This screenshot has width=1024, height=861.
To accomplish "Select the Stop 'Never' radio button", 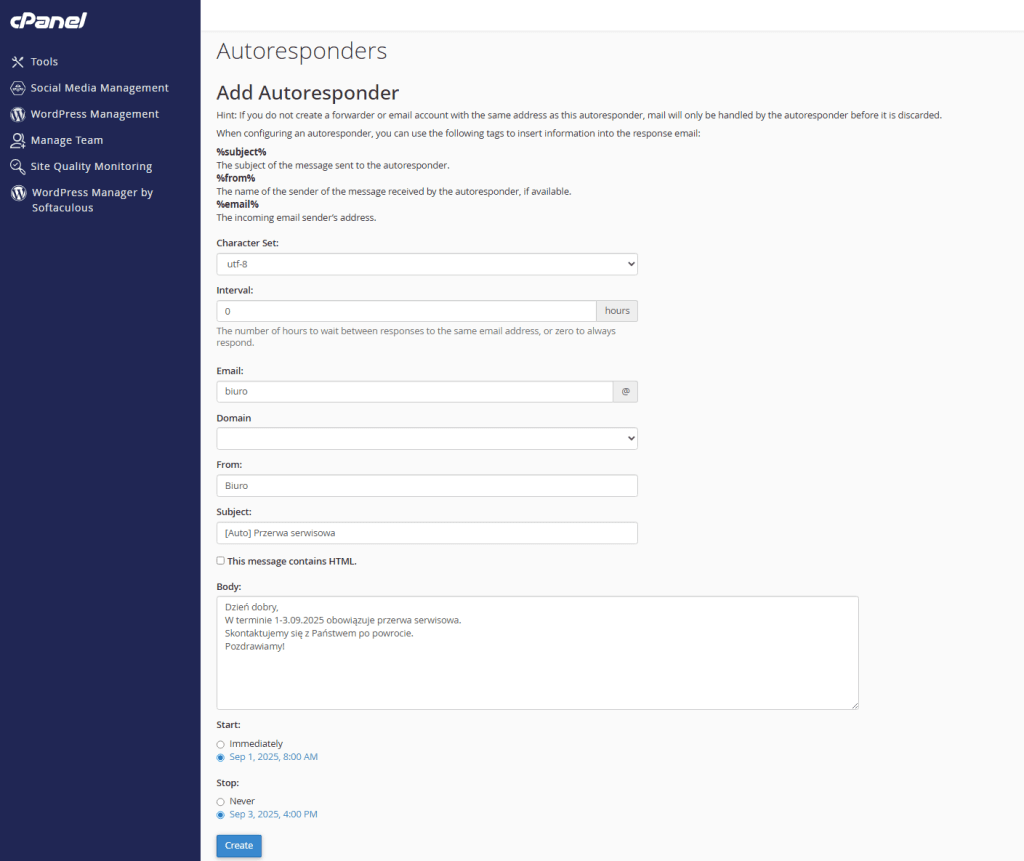I will click(x=221, y=801).
